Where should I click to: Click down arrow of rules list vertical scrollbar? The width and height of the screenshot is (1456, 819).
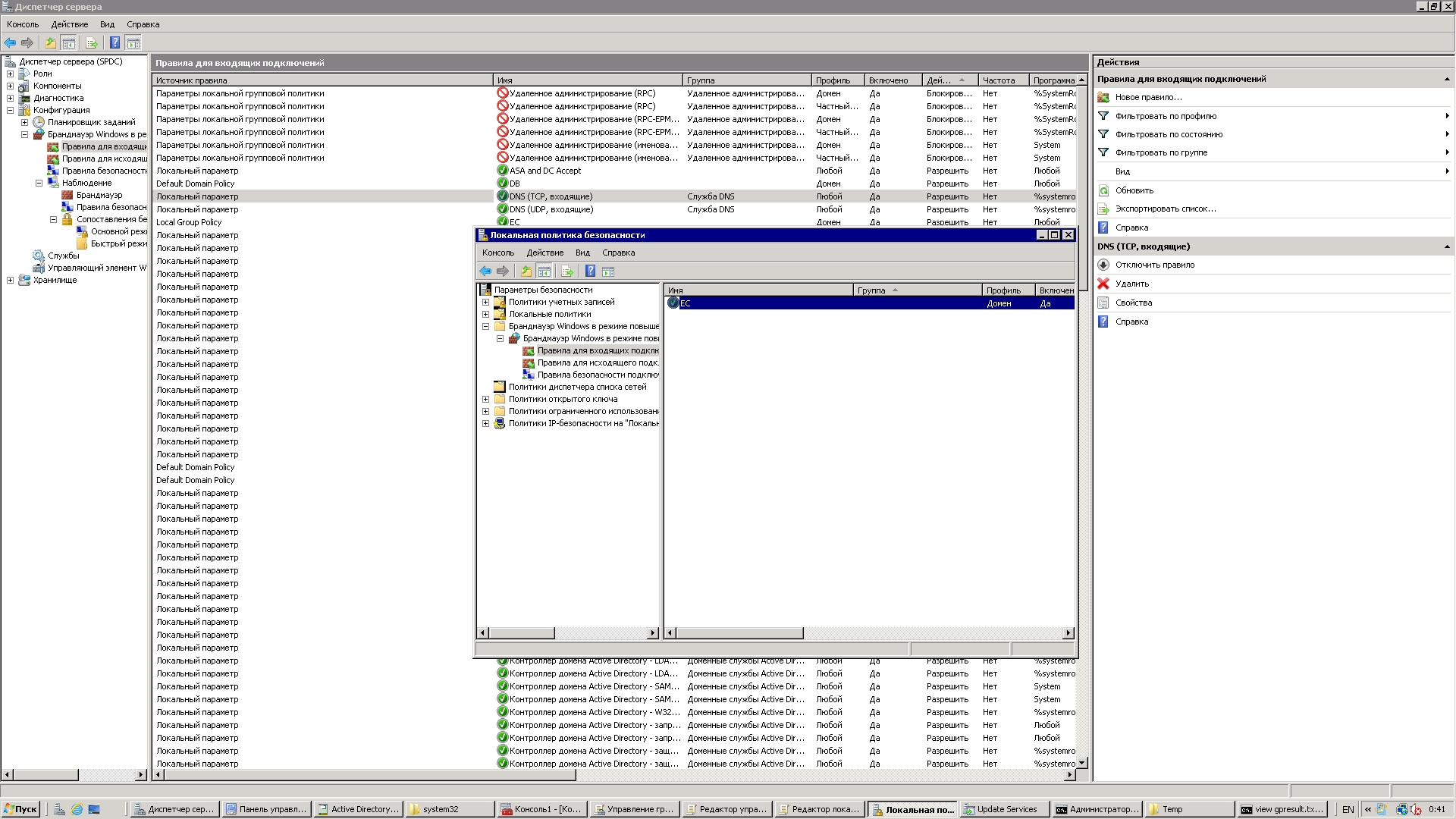[1082, 763]
